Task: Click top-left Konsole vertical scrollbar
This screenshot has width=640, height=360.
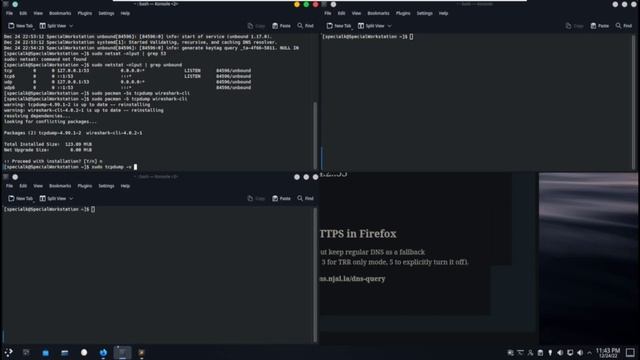Action: point(315,135)
